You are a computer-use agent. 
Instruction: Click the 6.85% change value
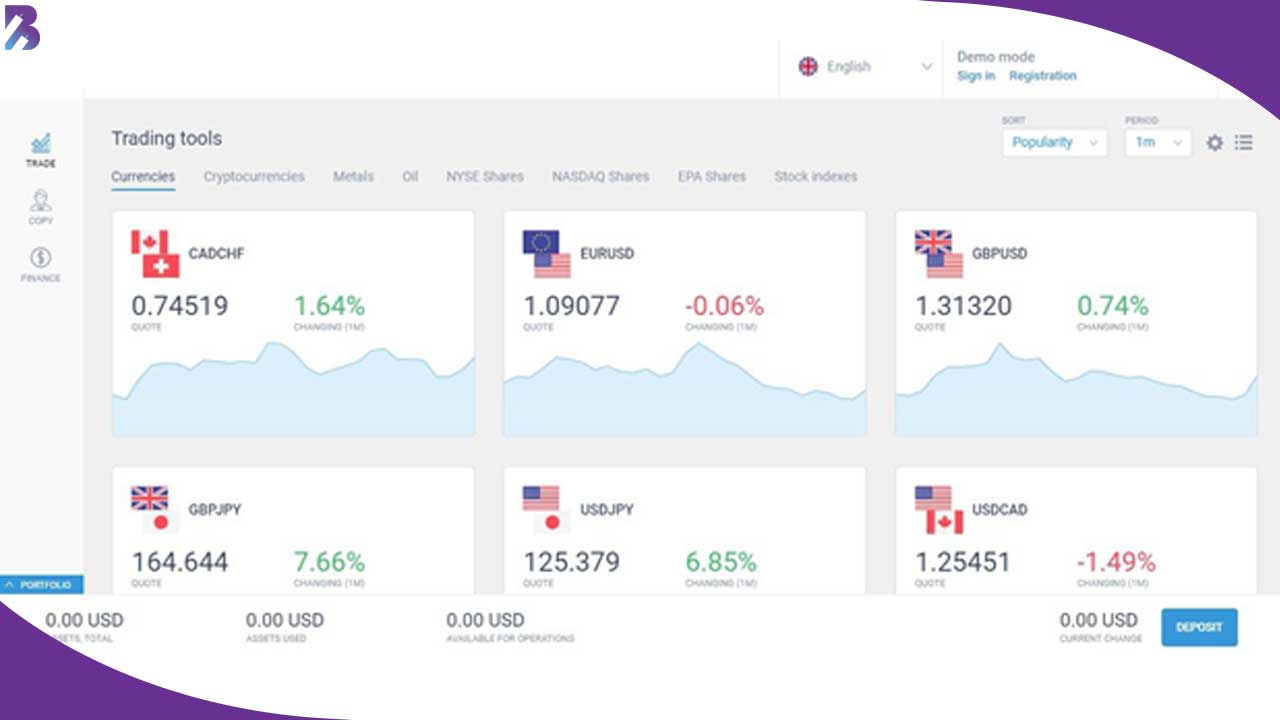(x=721, y=562)
